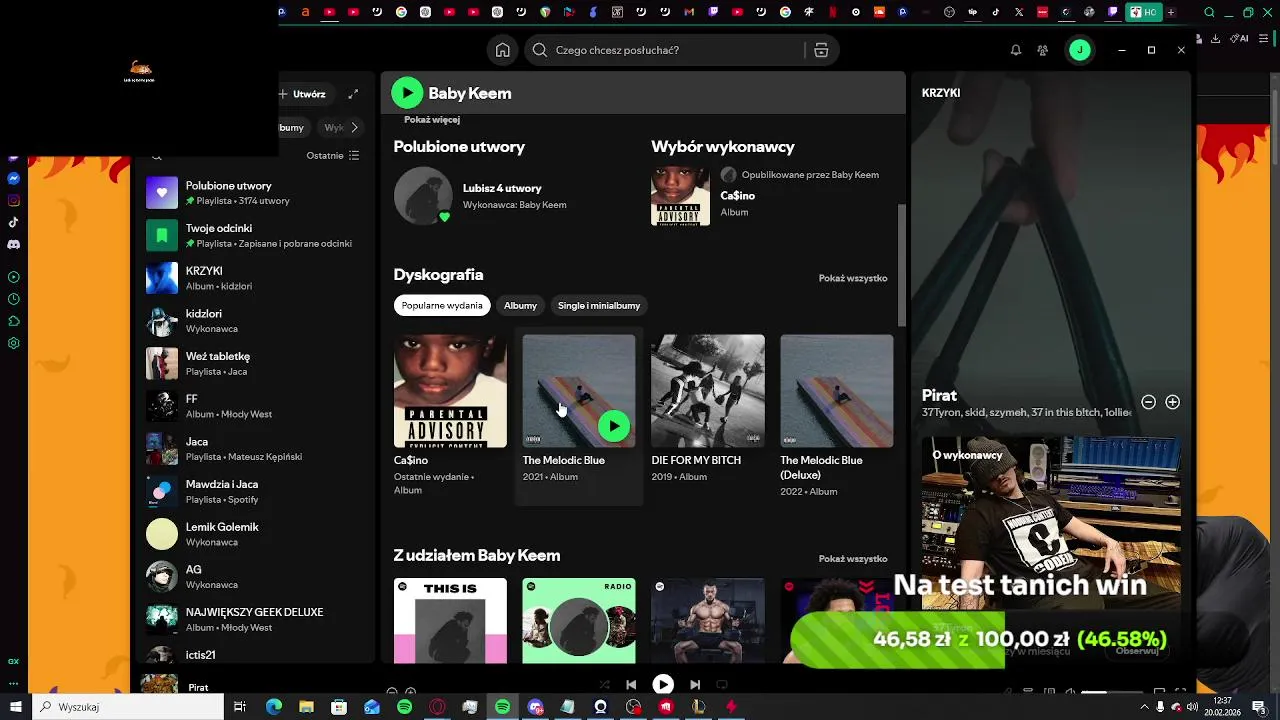Select the 'Wyk' filter chip in library
This screenshot has width=1280, height=720.
[334, 127]
